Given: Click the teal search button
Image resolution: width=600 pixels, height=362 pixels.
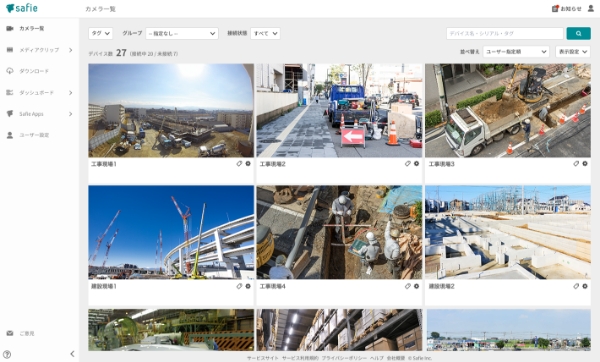Looking at the screenshot, I should (x=579, y=34).
